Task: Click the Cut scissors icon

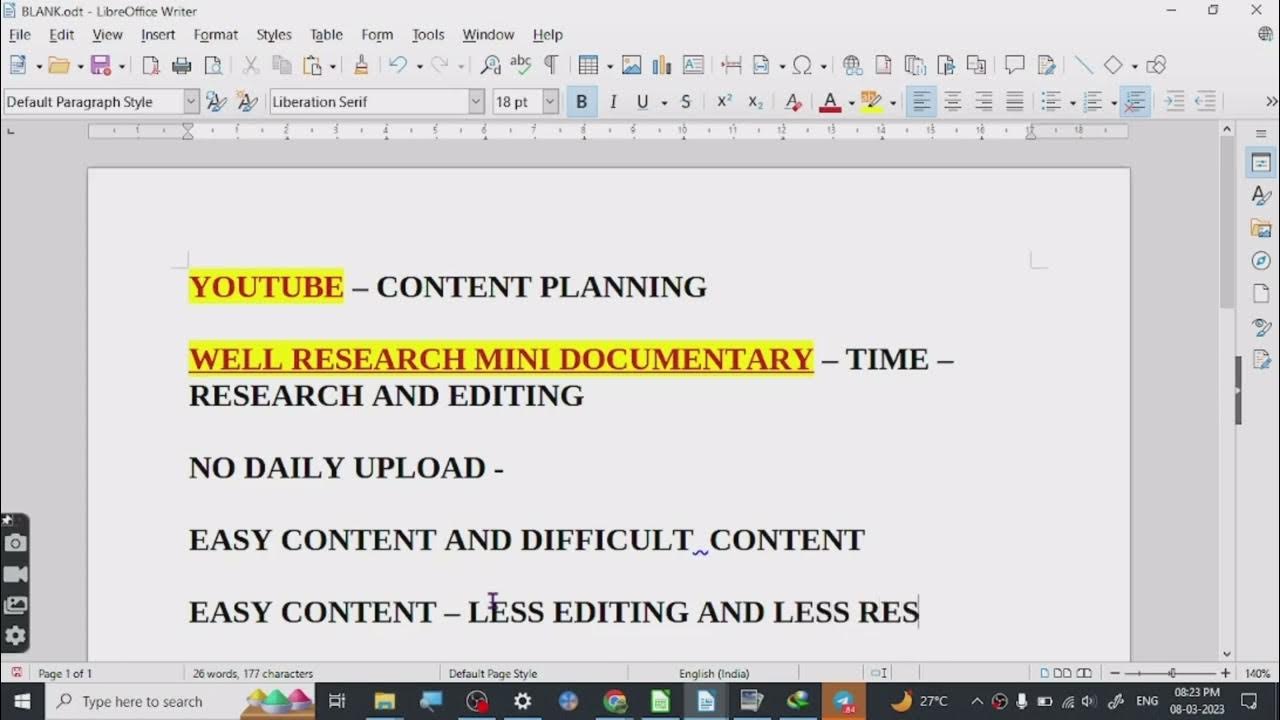Action: click(x=251, y=65)
